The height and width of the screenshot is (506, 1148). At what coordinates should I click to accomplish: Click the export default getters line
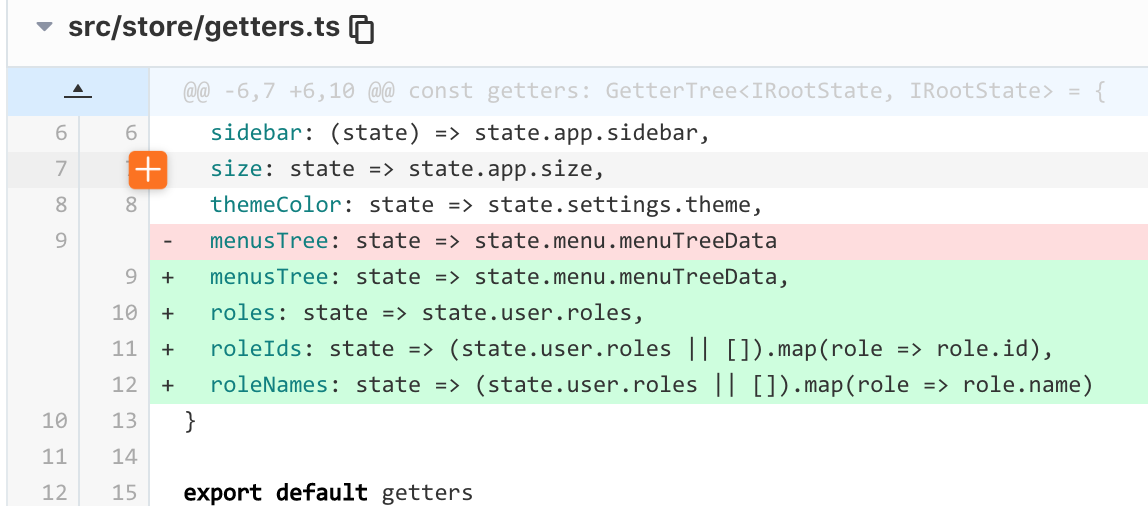(x=328, y=493)
